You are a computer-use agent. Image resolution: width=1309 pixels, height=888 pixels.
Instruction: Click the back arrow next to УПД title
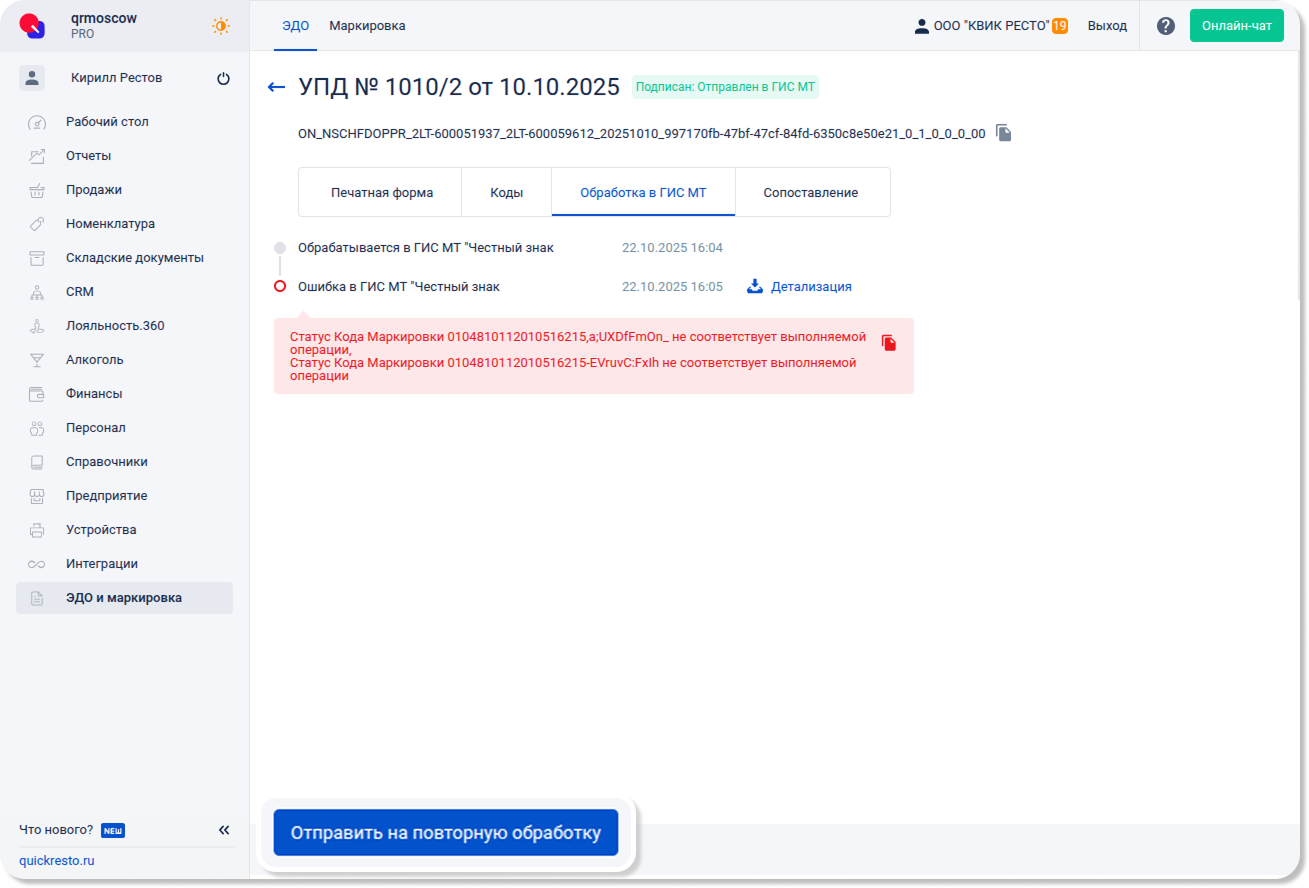click(x=277, y=88)
